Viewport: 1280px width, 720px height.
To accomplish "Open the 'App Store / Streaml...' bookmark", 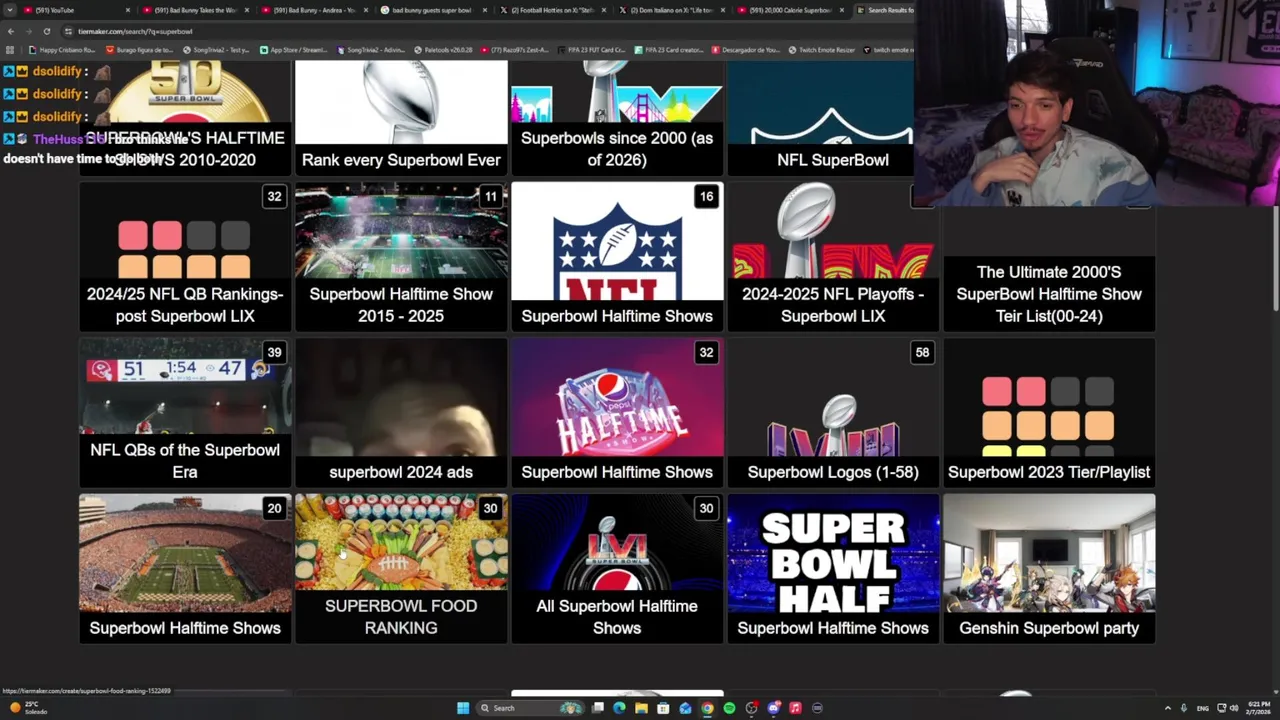I will coord(293,50).
